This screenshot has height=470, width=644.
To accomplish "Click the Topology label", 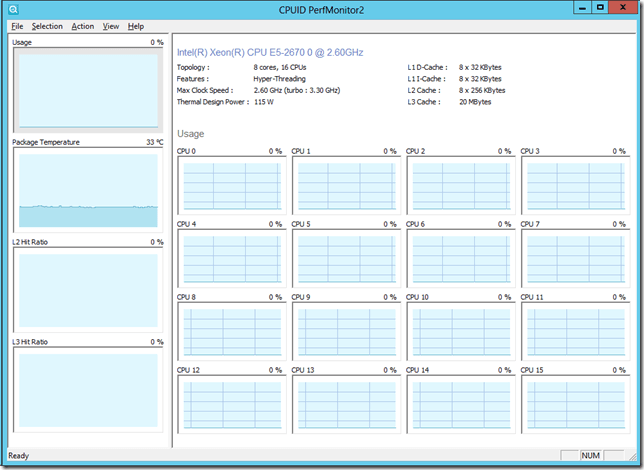I will 193,67.
